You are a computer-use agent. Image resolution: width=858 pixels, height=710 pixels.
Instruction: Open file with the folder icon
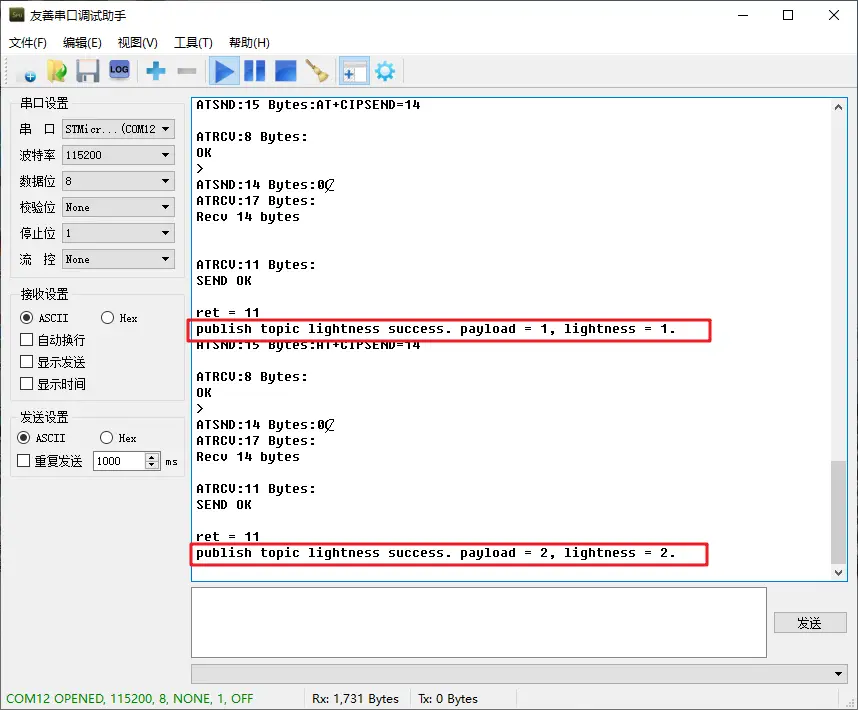57,71
